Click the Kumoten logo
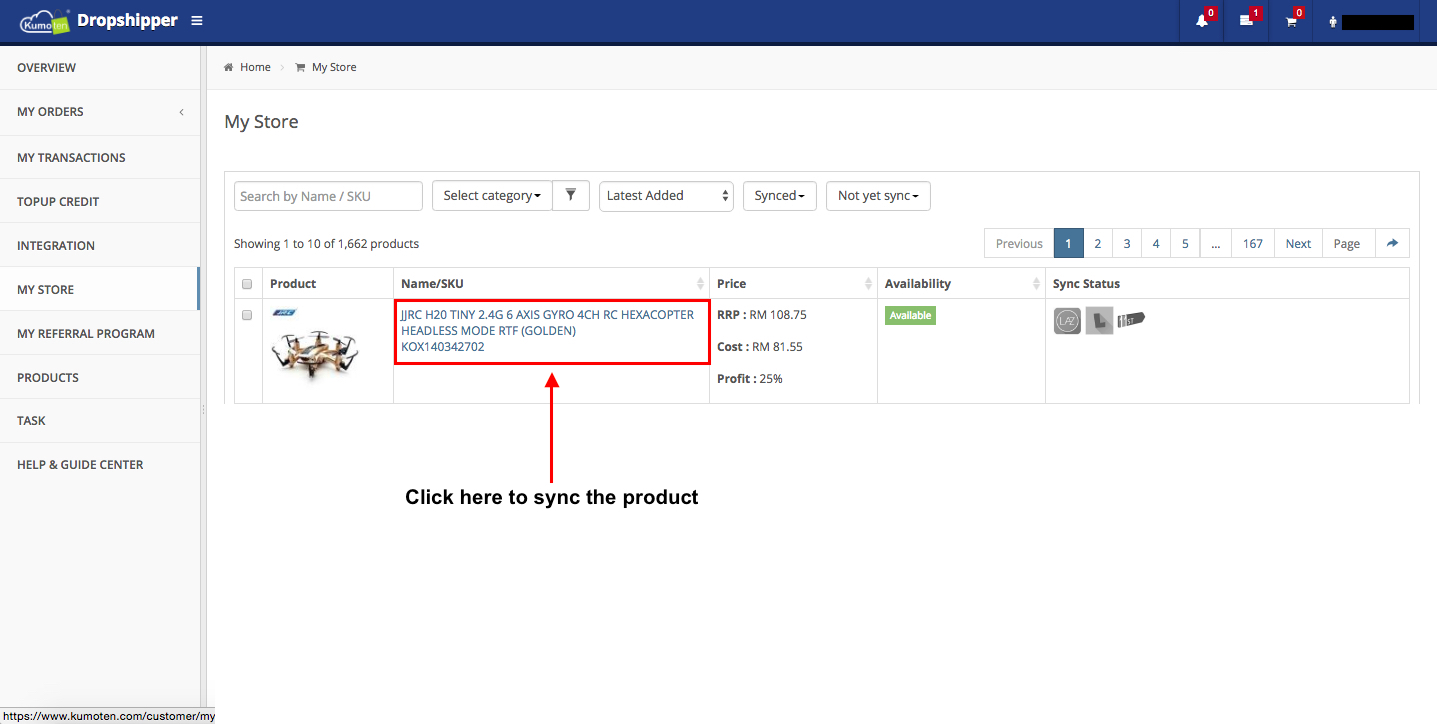 coord(45,21)
